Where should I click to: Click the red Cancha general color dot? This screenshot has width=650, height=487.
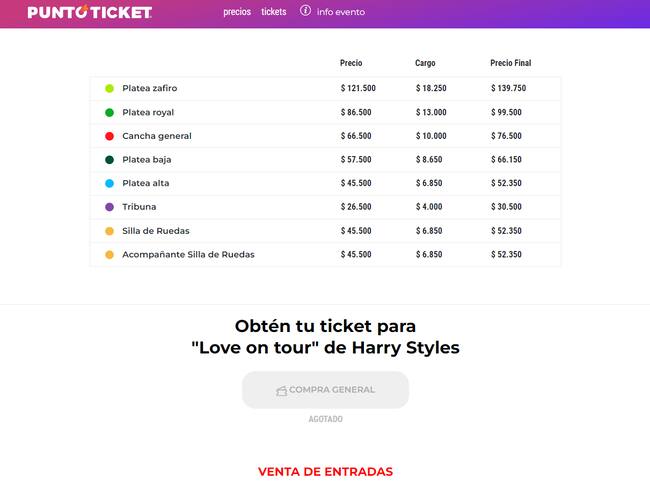[x=109, y=136]
